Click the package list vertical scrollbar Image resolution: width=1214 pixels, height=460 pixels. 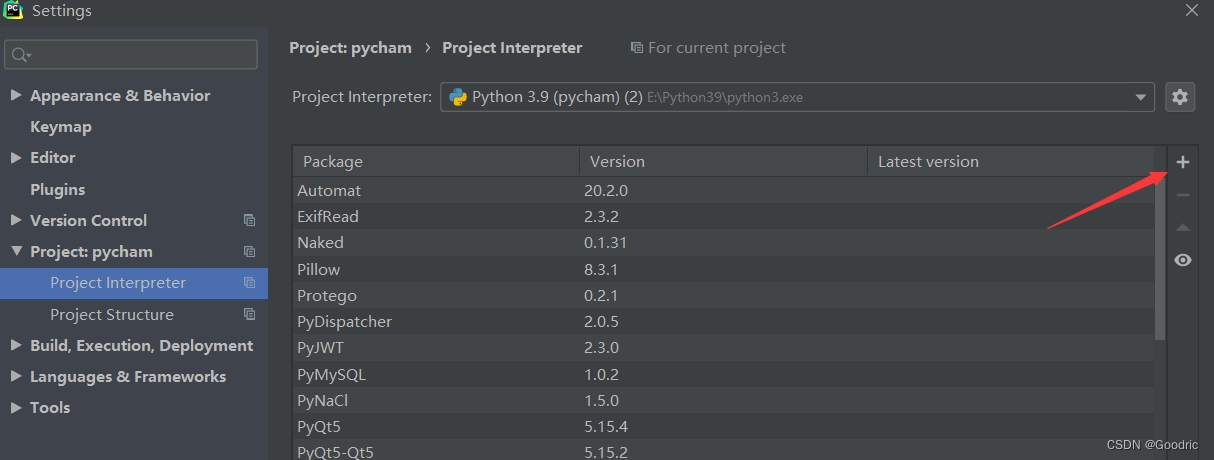(1160, 258)
